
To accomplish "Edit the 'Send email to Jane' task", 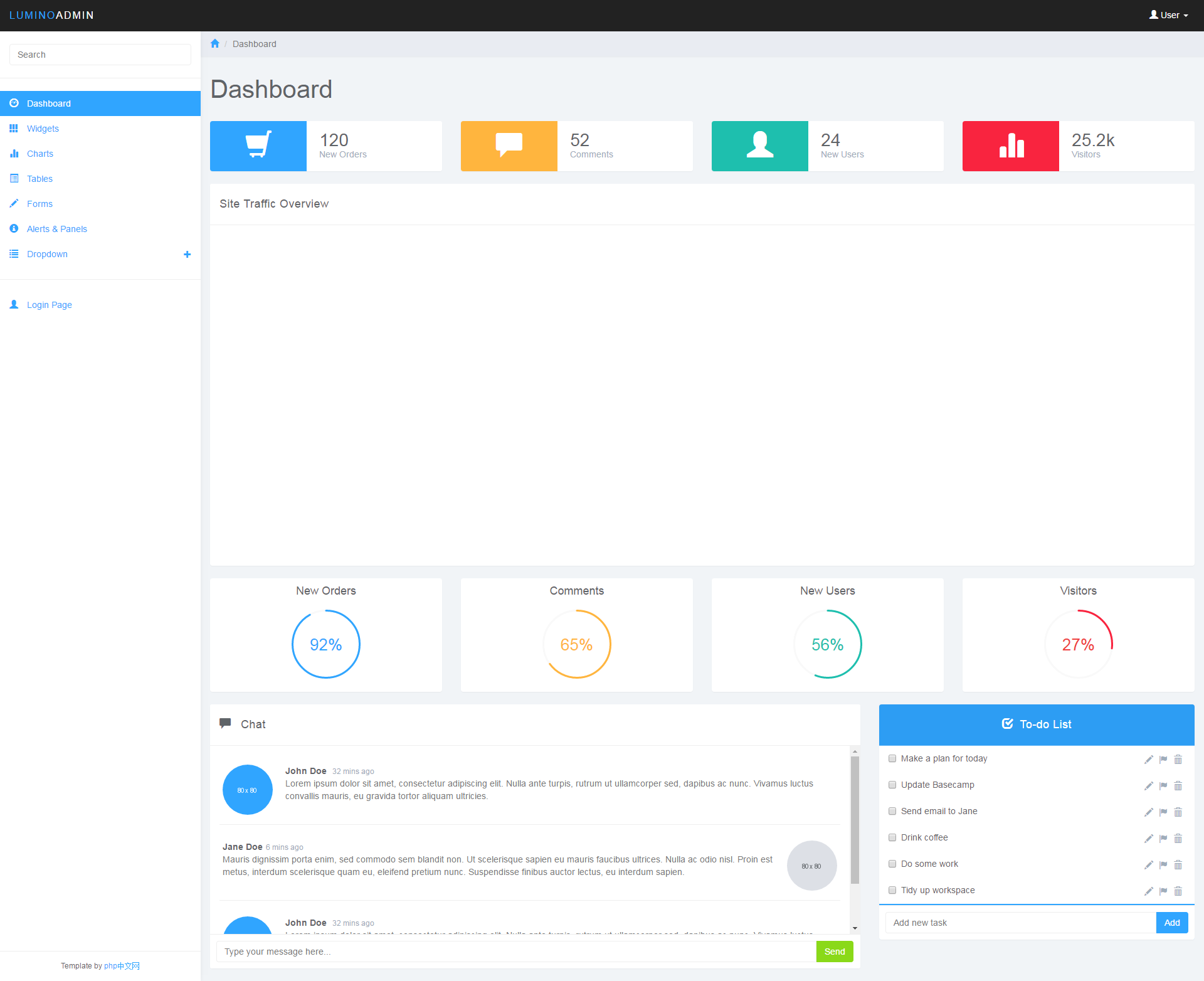I will [x=1149, y=812].
